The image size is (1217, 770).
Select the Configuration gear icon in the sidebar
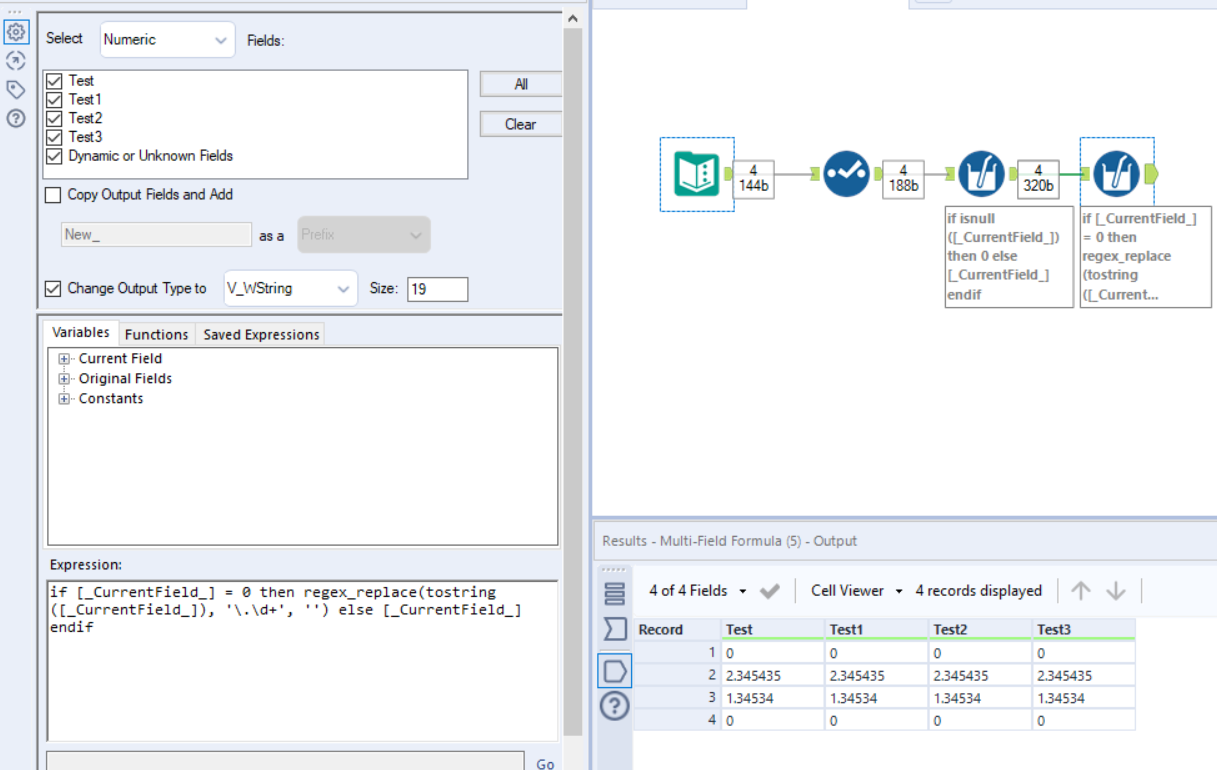click(16, 33)
